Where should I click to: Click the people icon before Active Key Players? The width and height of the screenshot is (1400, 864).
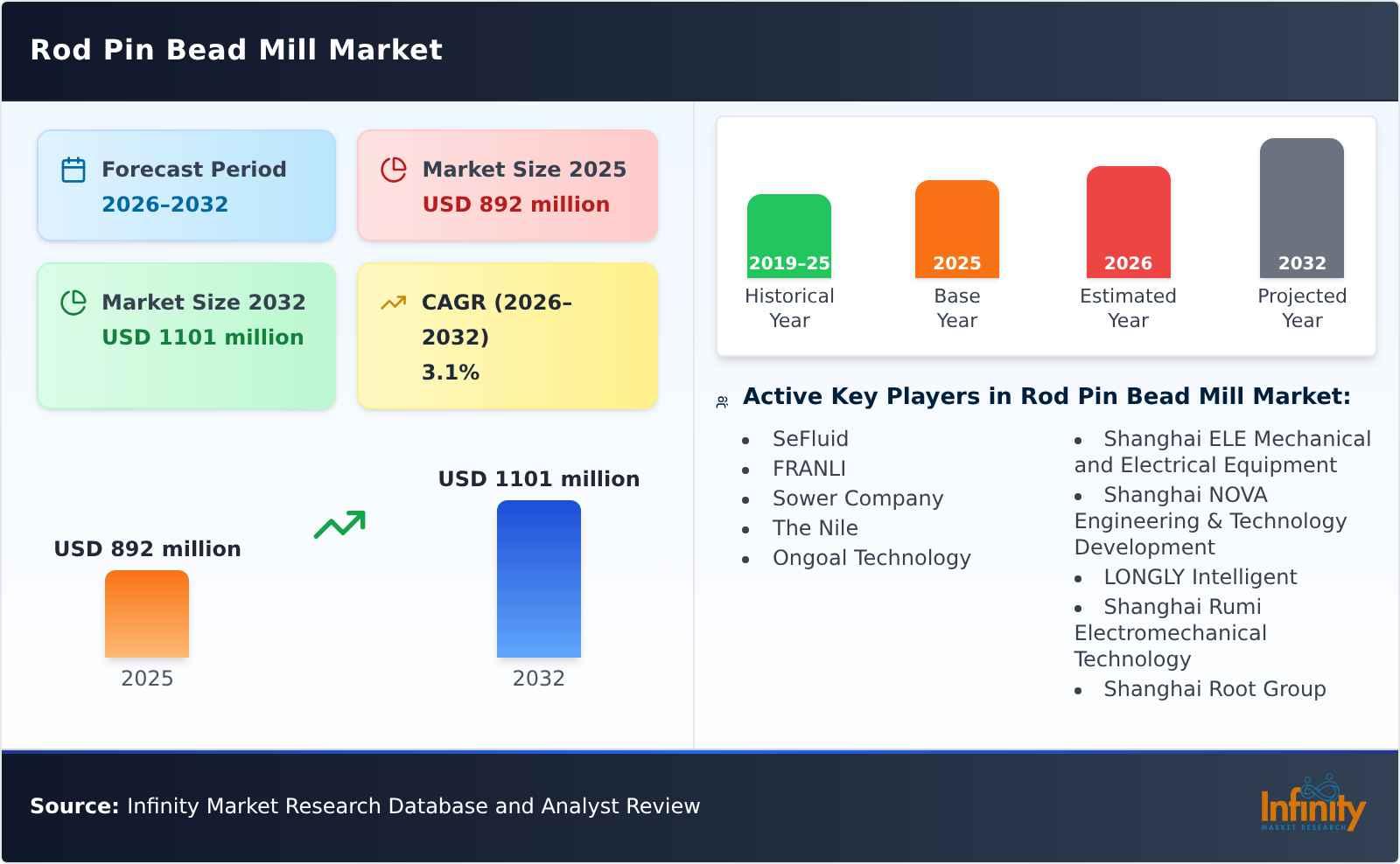722,402
